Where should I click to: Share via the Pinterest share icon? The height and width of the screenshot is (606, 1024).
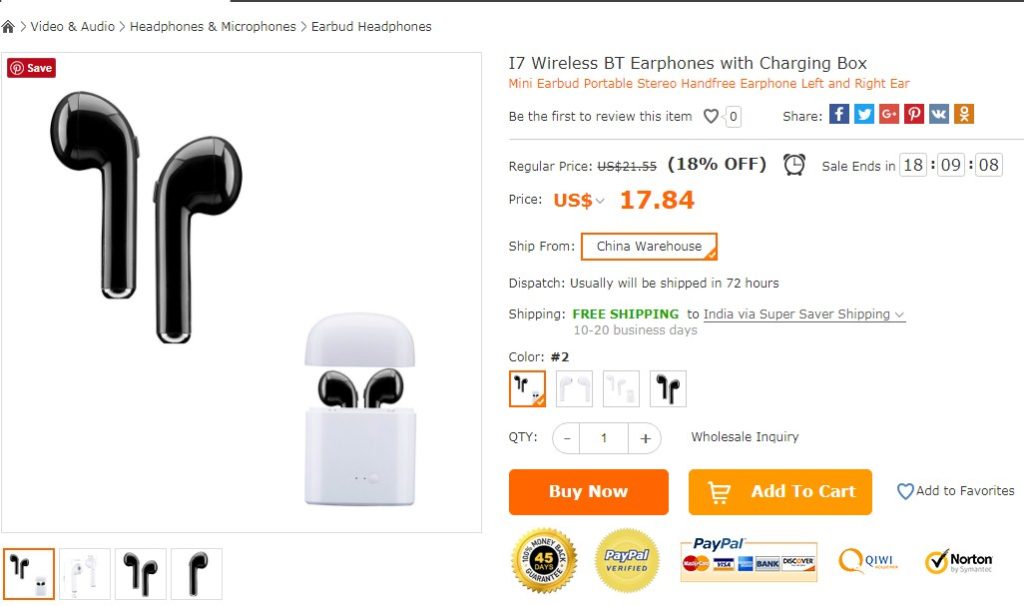pyautogui.click(x=914, y=115)
